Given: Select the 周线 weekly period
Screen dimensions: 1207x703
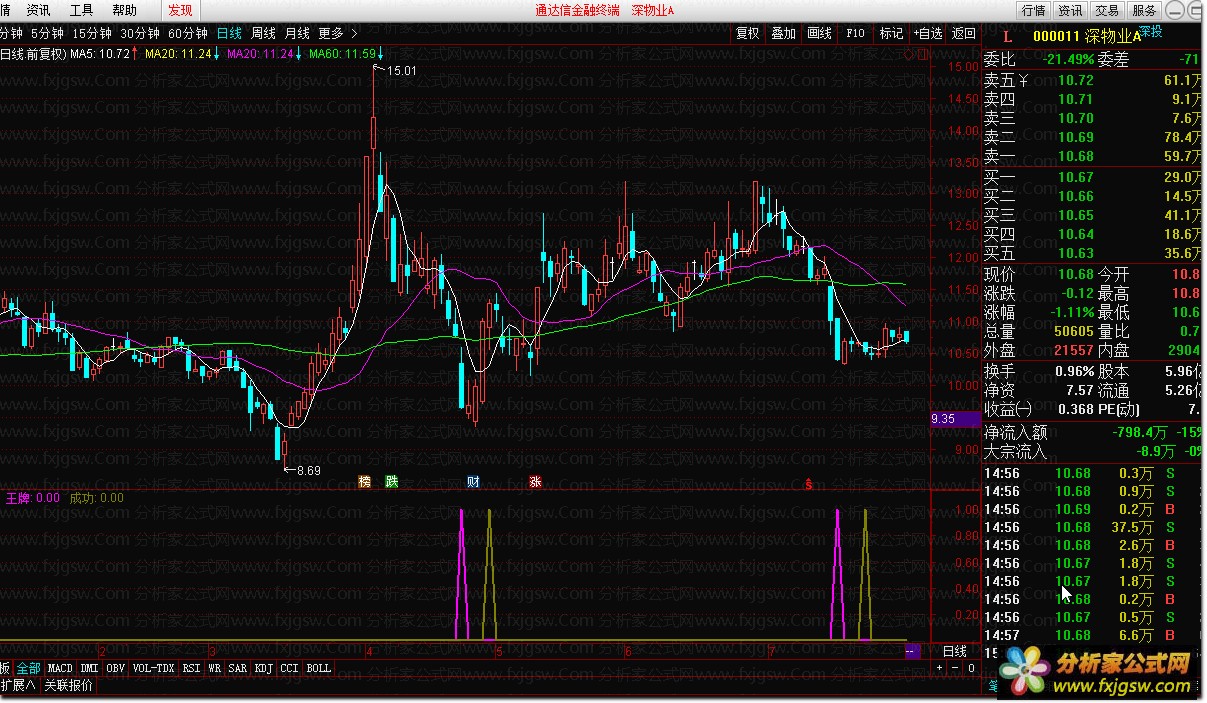Looking at the screenshot, I should click(264, 33).
